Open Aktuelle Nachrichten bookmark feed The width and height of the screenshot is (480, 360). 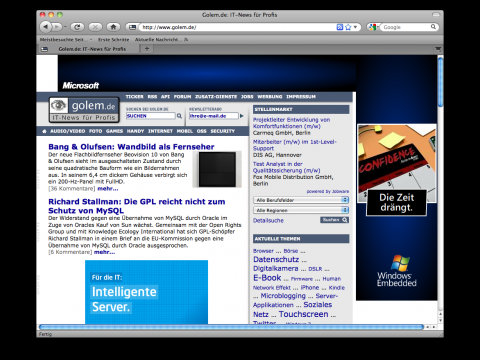tap(161, 40)
